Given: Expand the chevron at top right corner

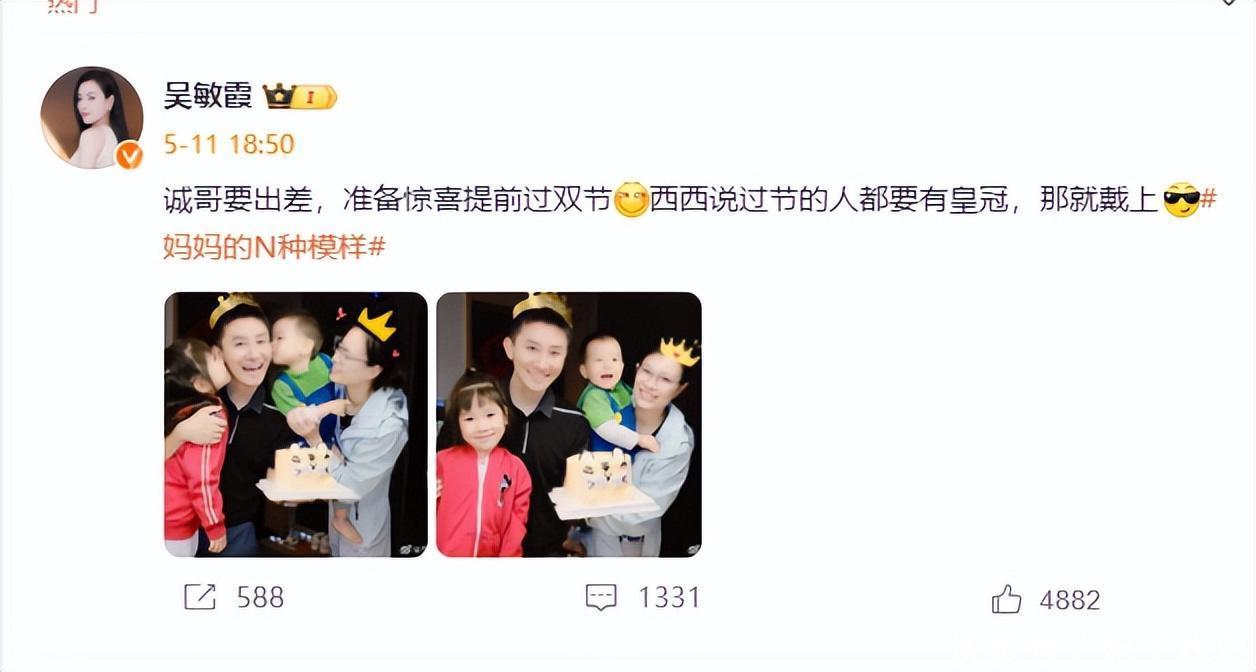Looking at the screenshot, I should pyautogui.click(x=1229, y=4).
